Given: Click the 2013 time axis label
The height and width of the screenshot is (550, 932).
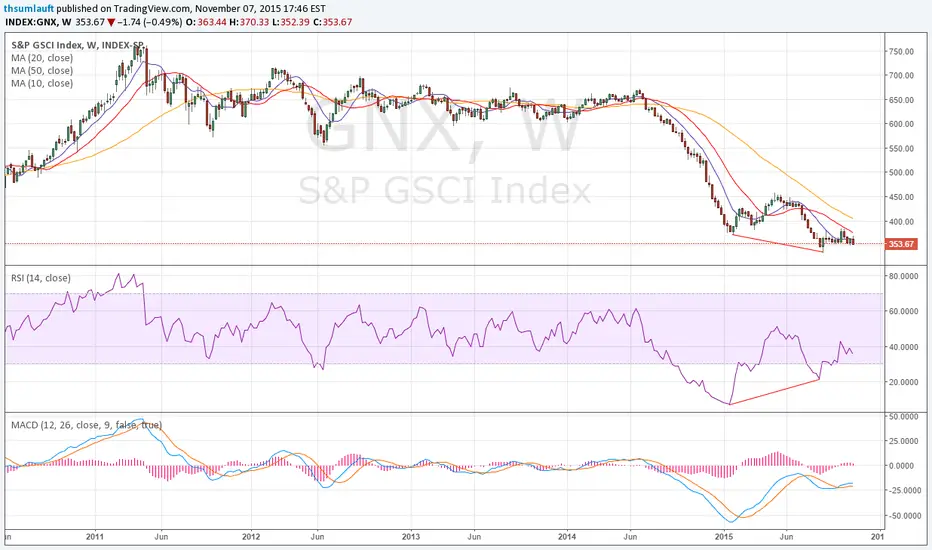Looking at the screenshot, I should pos(411,536).
